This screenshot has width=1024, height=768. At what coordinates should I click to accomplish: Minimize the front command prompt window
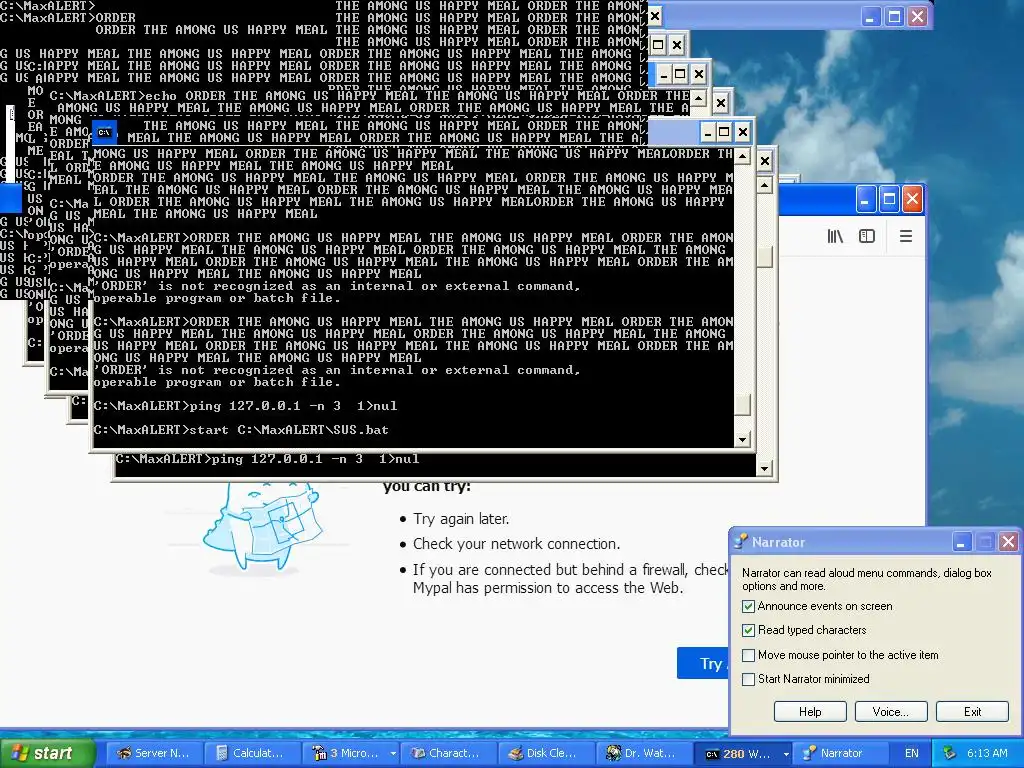pos(707,133)
